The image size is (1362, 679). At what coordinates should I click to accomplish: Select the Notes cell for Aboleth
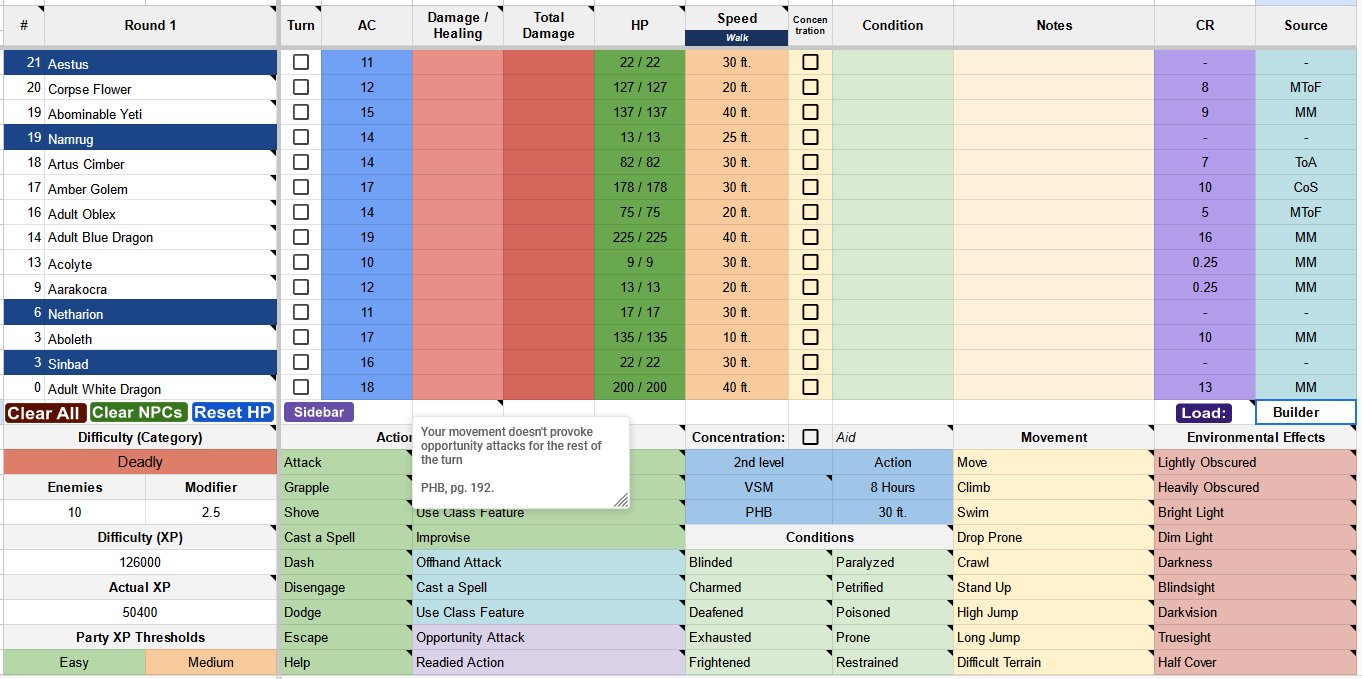(x=1053, y=337)
